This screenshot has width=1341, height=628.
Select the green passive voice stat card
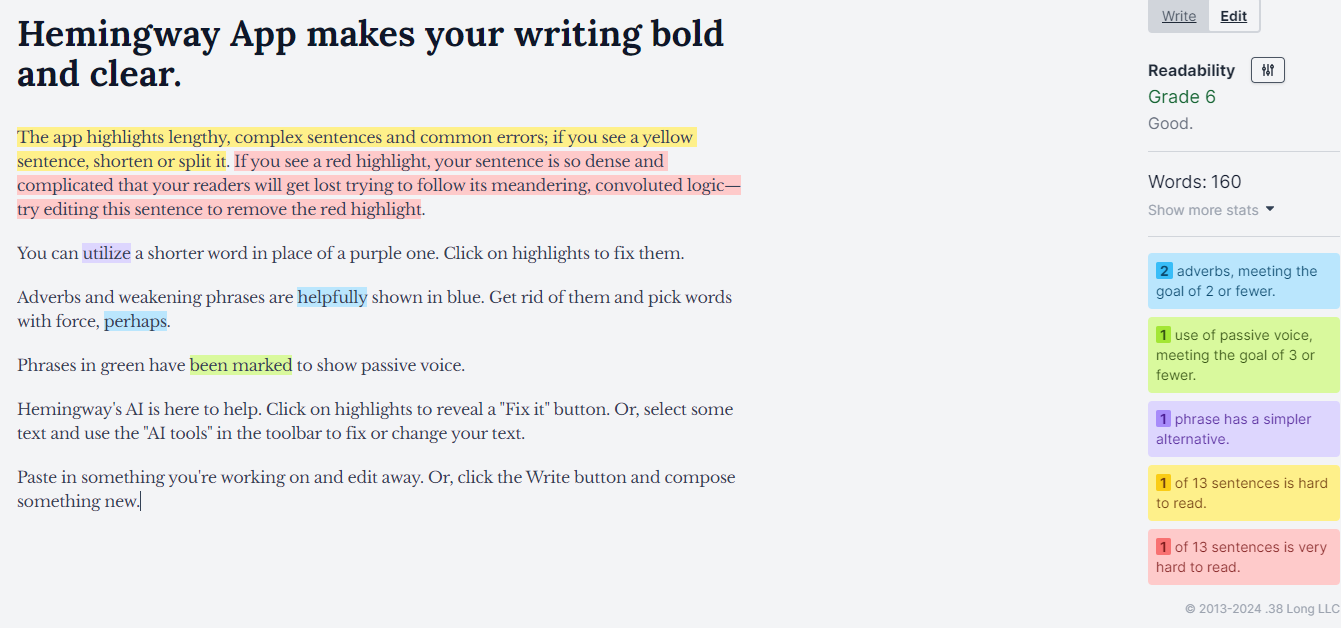(1242, 355)
